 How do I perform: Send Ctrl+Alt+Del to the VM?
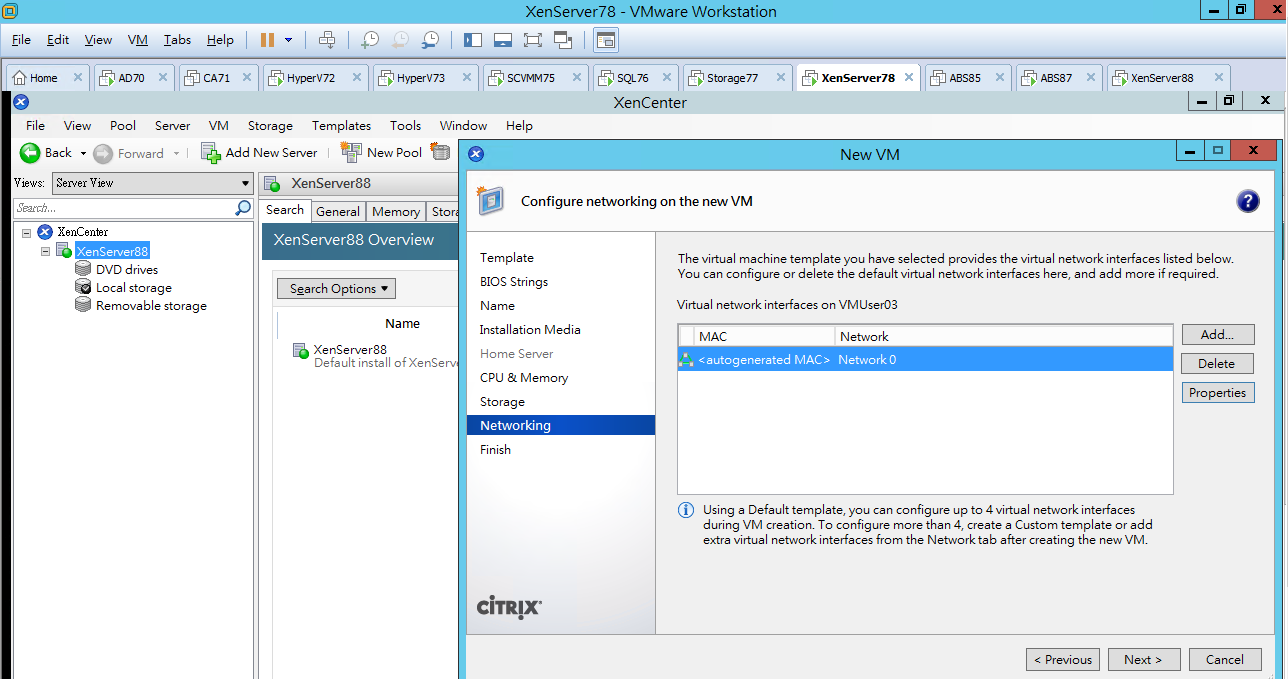pyautogui.click(x=327, y=40)
